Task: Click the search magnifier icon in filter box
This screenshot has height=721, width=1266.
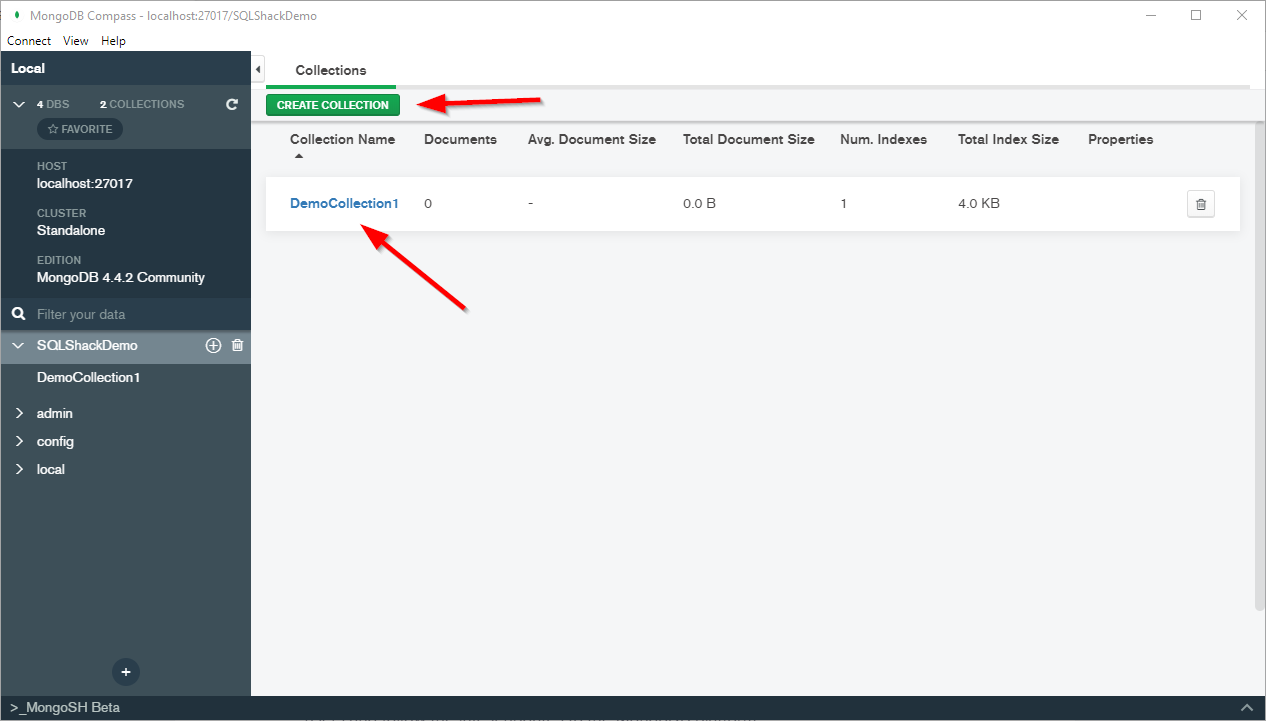Action: (x=18, y=314)
